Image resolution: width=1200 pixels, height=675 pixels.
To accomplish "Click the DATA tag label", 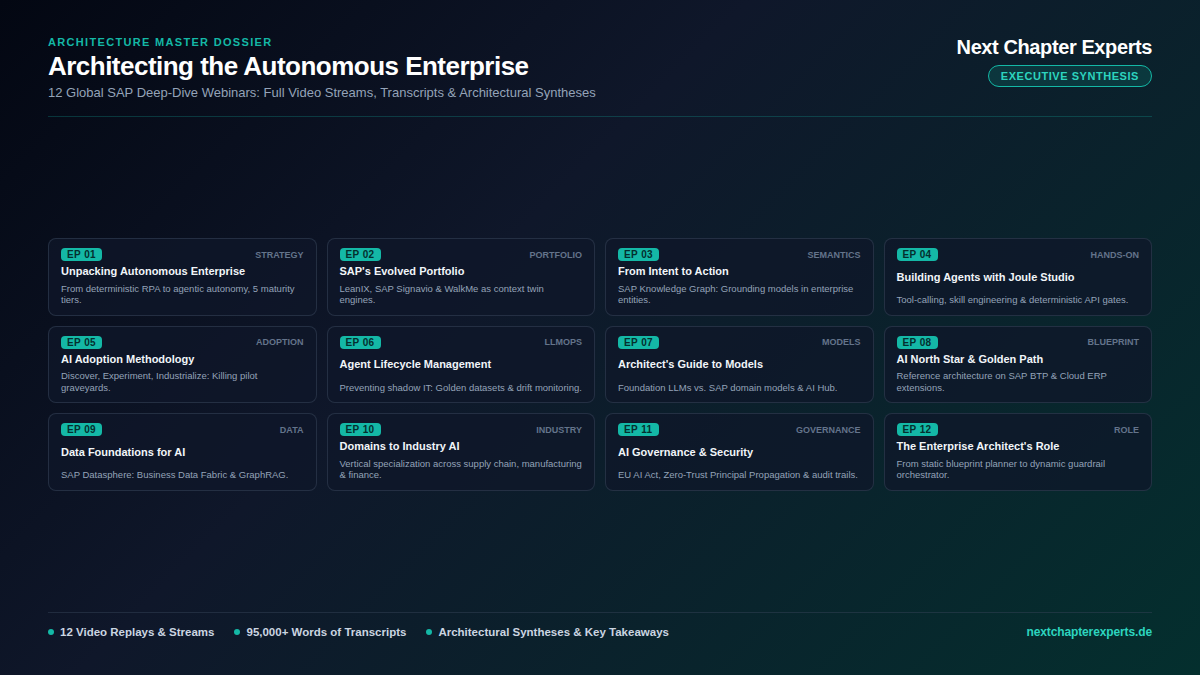I will (291, 430).
